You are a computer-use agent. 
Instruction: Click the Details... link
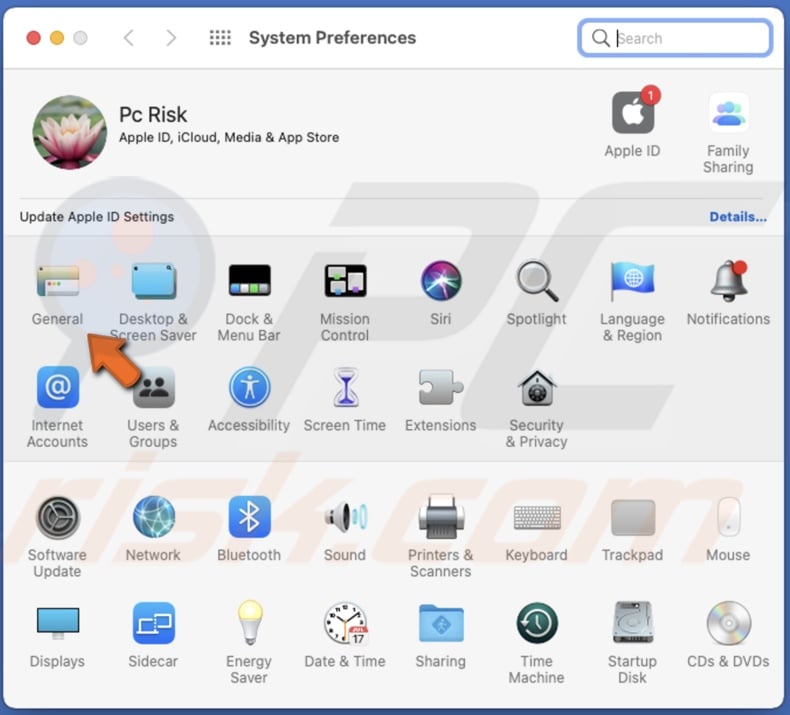pos(738,217)
